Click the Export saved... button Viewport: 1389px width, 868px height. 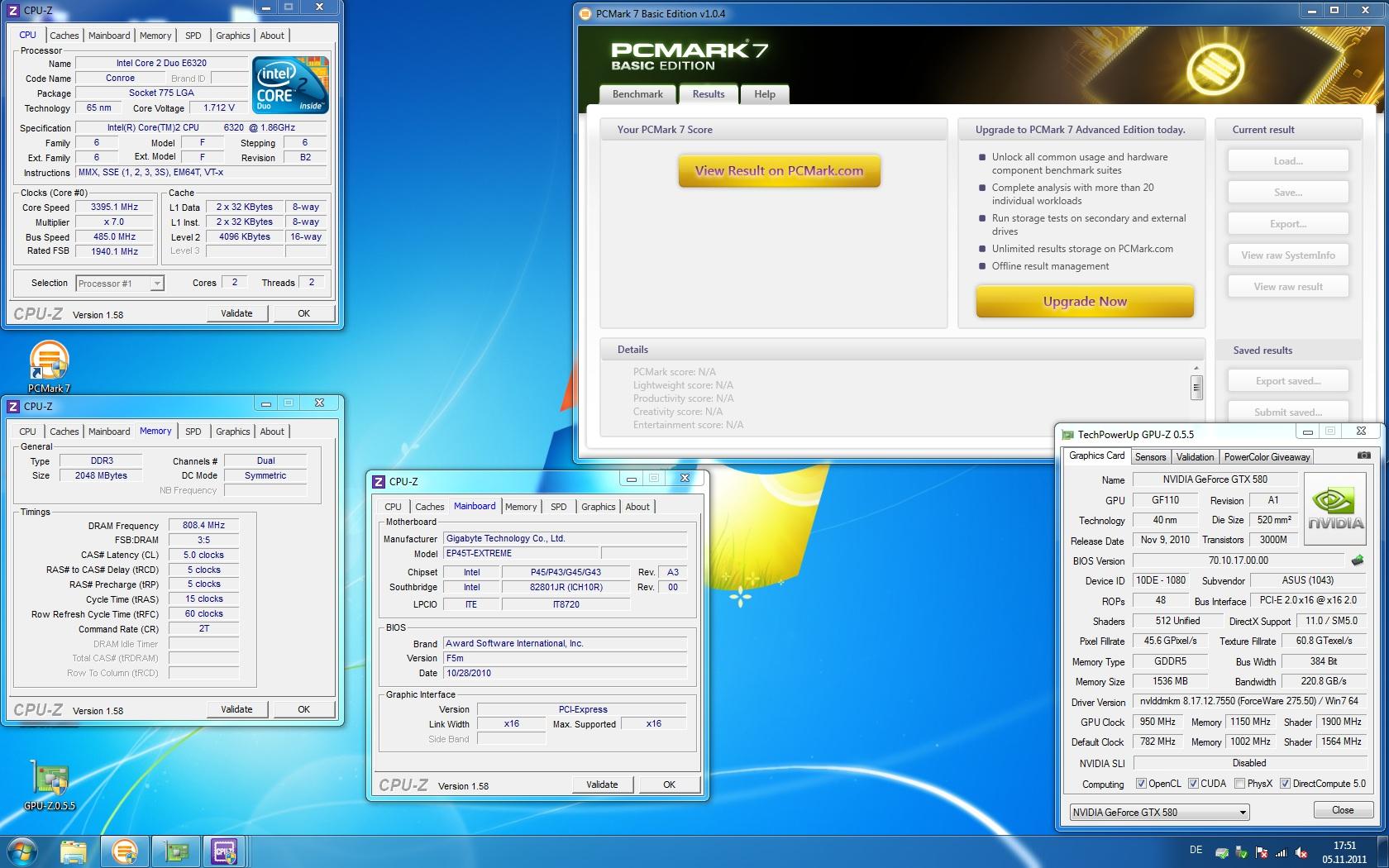[1287, 381]
